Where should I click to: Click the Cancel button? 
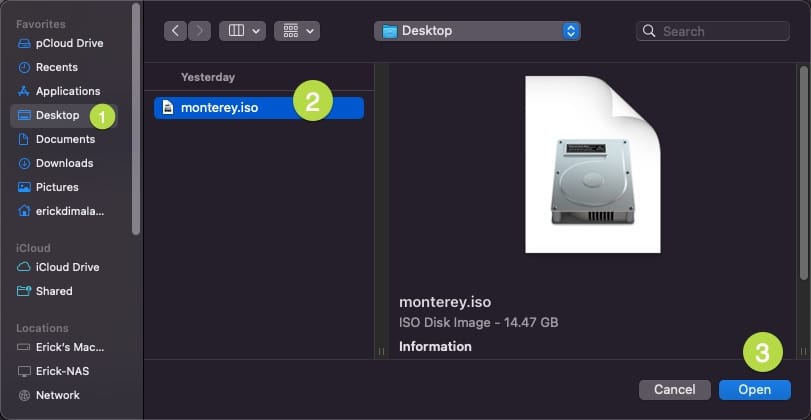click(674, 390)
